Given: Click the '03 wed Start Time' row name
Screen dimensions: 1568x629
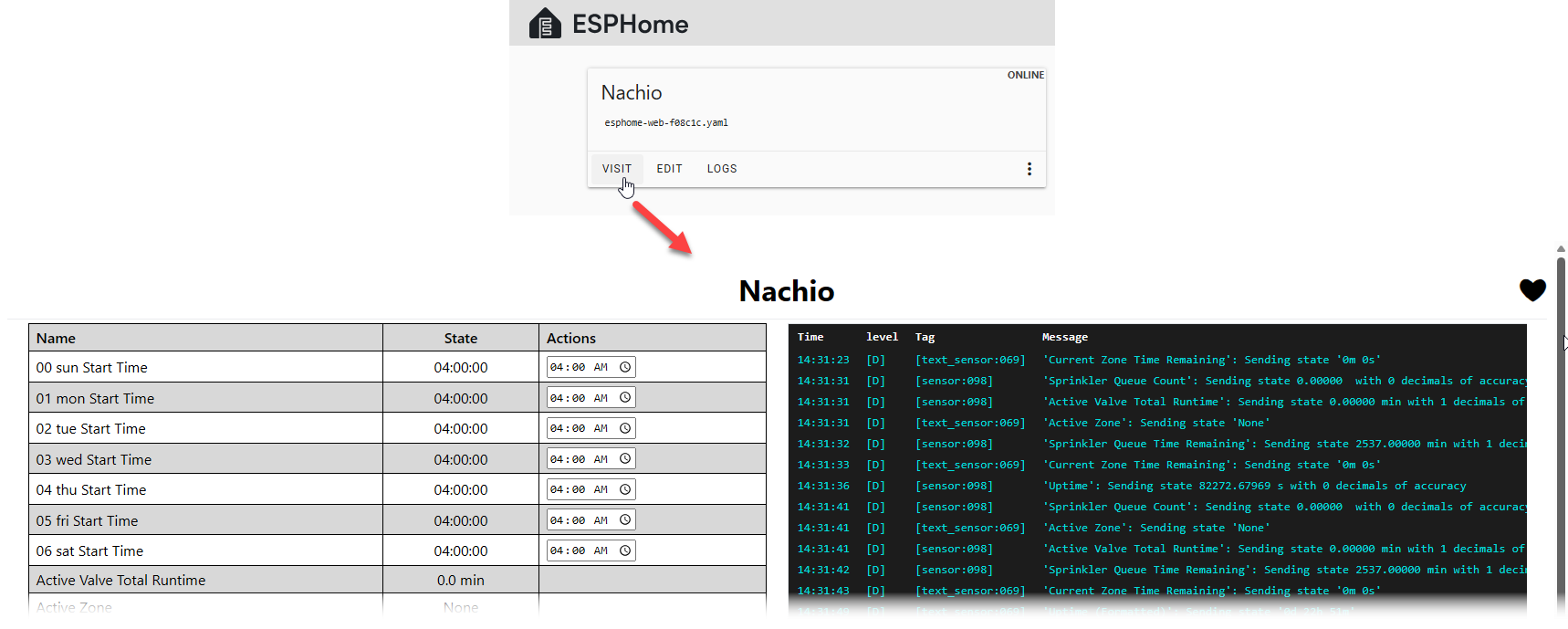Looking at the screenshot, I should click(x=94, y=459).
